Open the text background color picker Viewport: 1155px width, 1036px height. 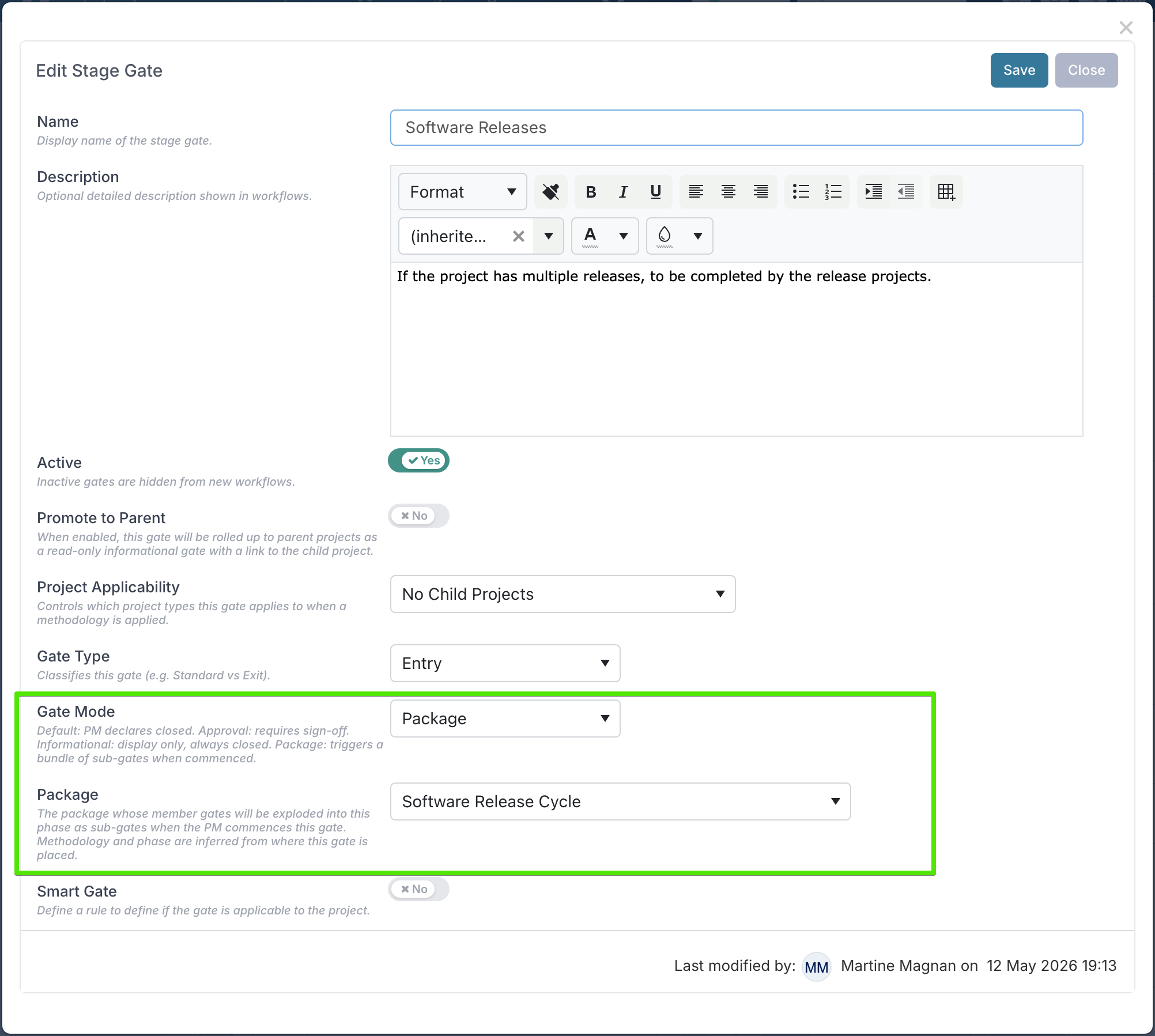[x=680, y=236]
